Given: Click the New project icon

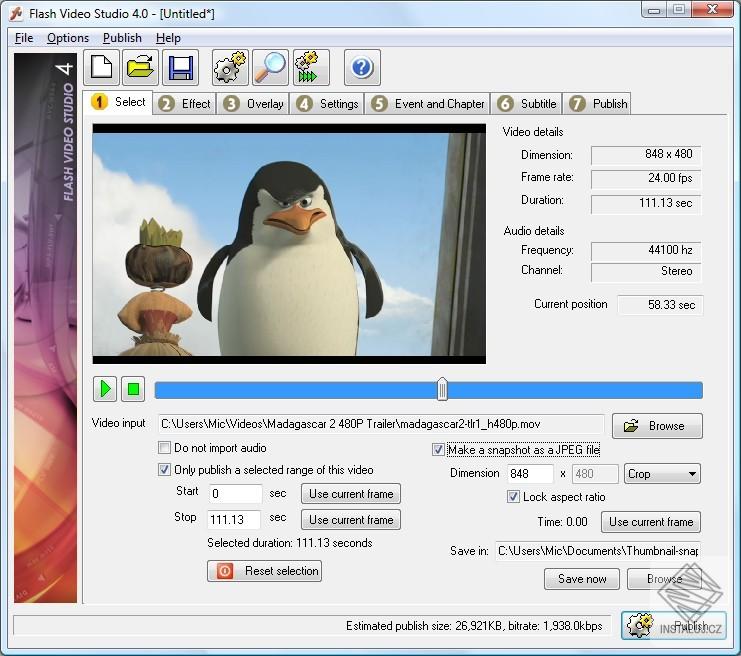Looking at the screenshot, I should point(101,68).
